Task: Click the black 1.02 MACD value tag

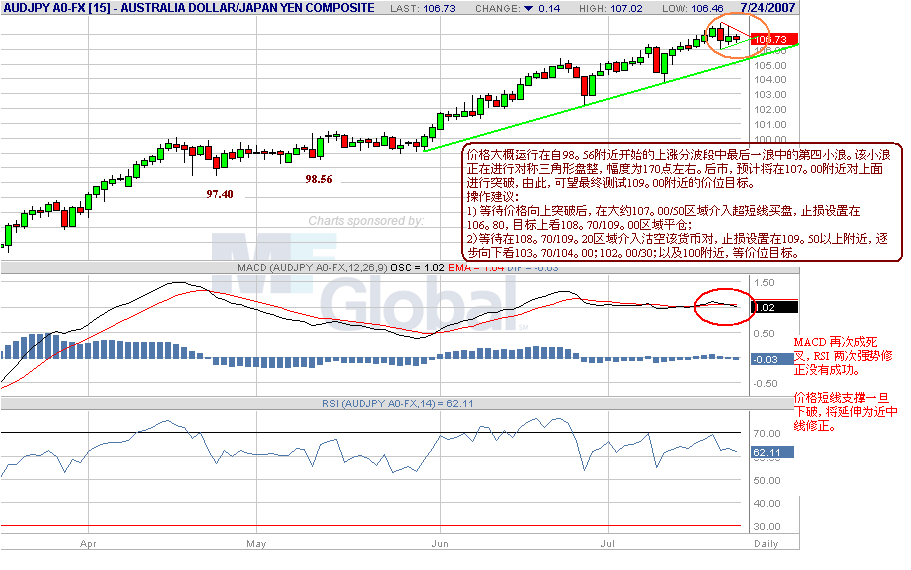Action: pyautogui.click(x=774, y=307)
